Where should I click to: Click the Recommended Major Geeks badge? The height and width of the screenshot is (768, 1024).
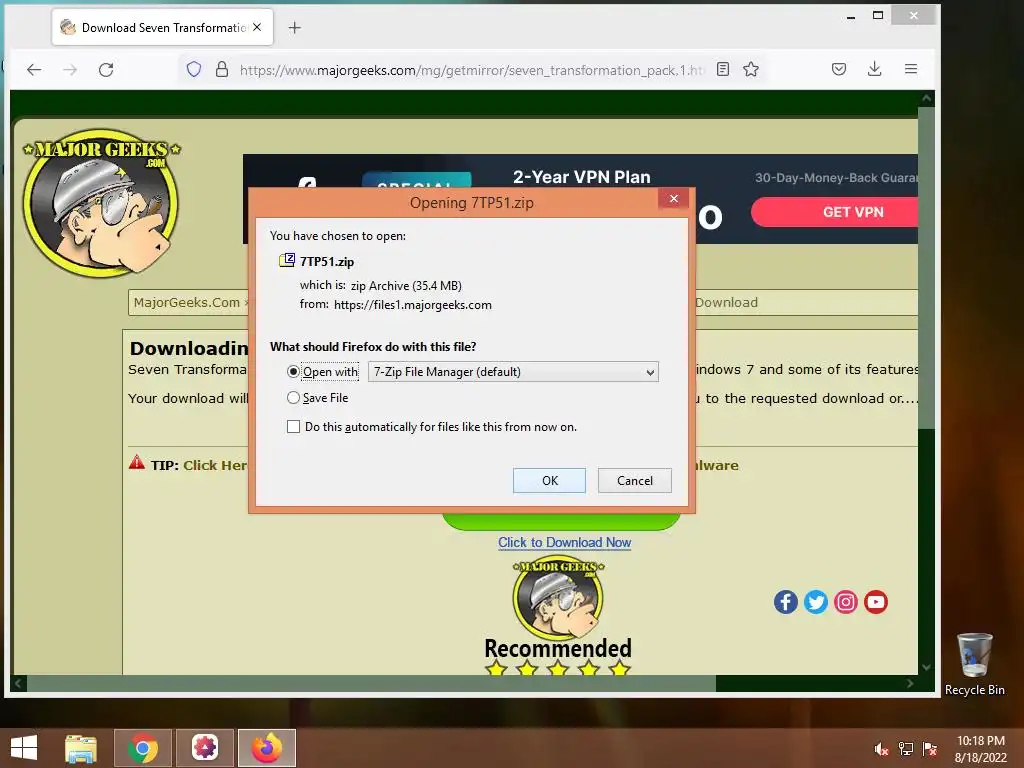click(x=558, y=617)
